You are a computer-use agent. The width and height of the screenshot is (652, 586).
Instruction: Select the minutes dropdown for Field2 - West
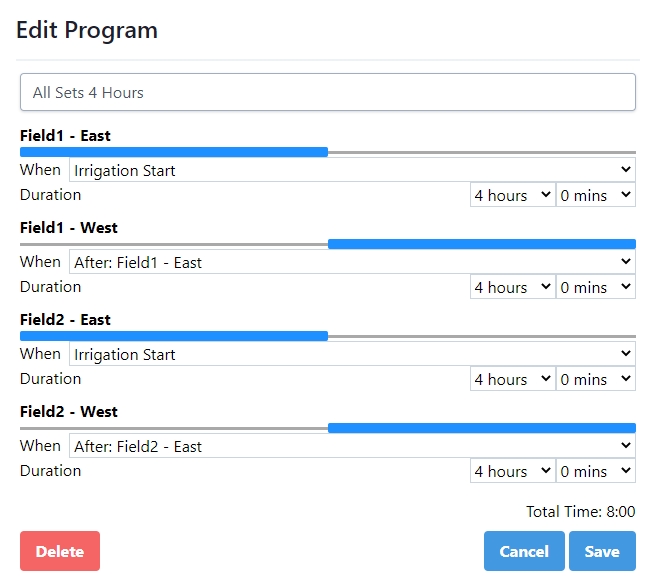click(595, 471)
